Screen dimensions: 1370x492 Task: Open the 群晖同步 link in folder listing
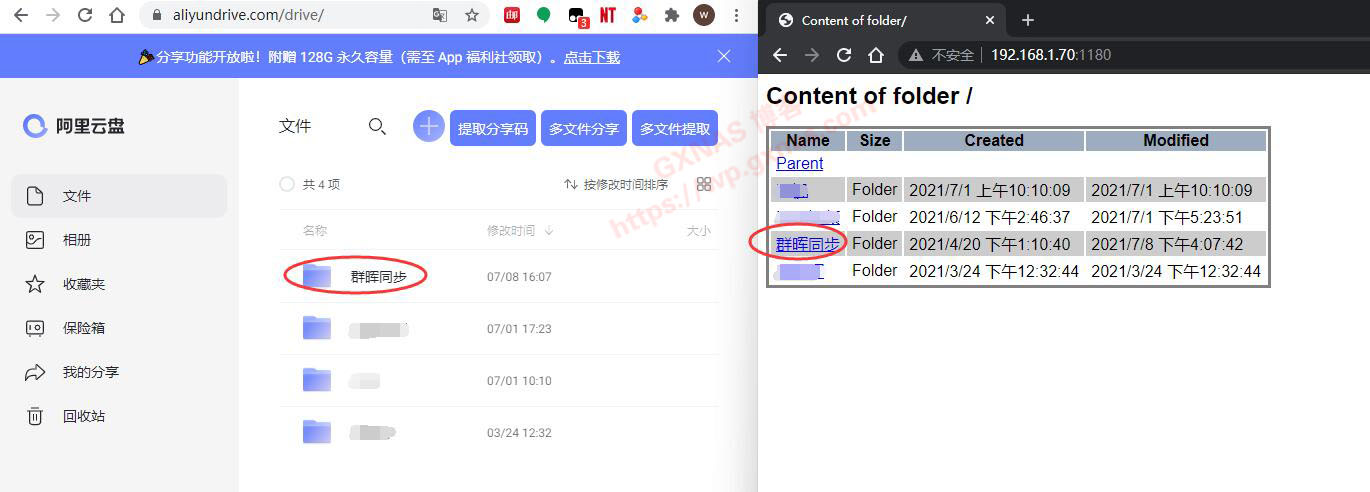(x=808, y=243)
